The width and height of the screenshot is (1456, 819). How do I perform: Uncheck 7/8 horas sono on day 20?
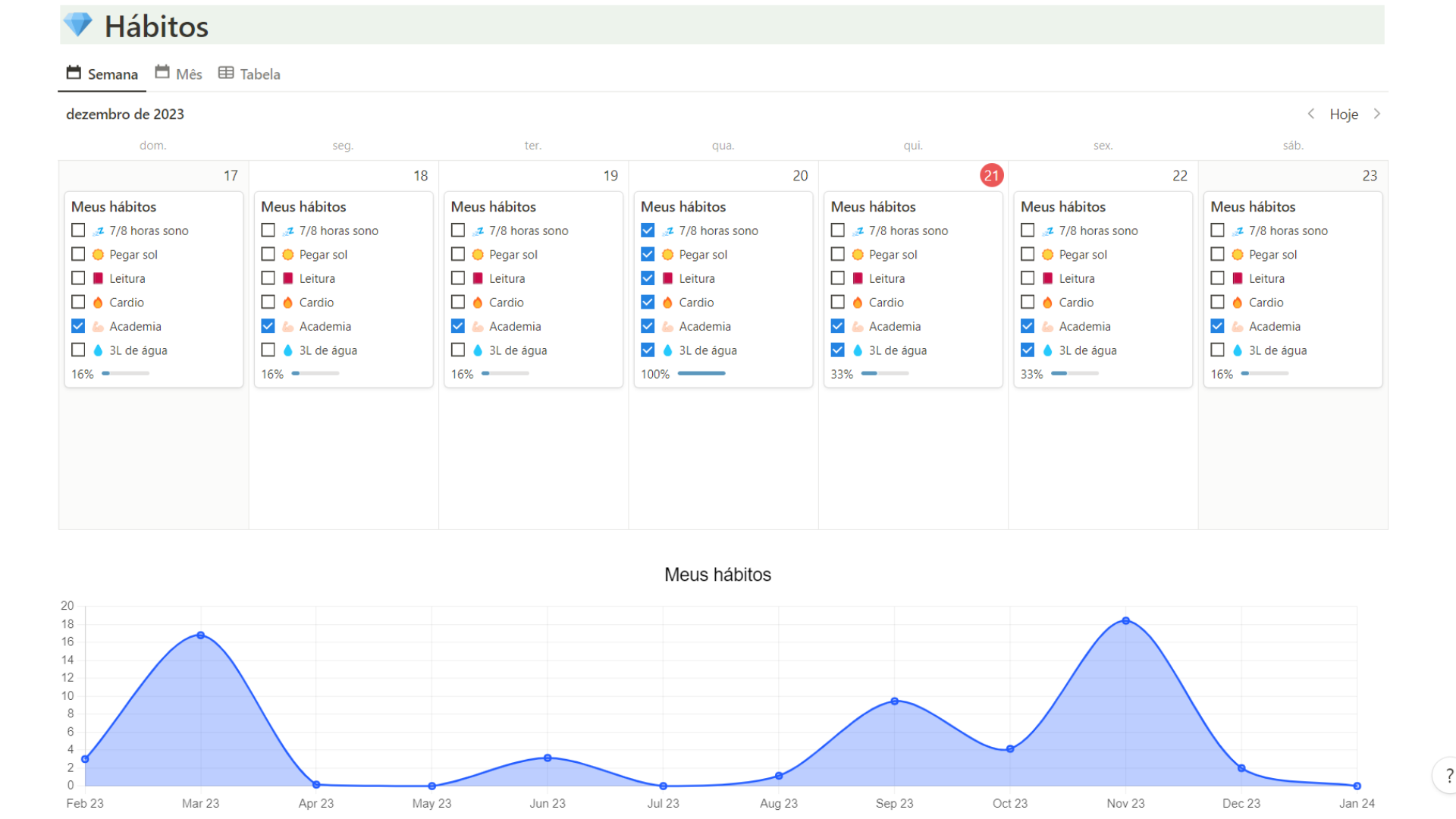click(x=648, y=230)
